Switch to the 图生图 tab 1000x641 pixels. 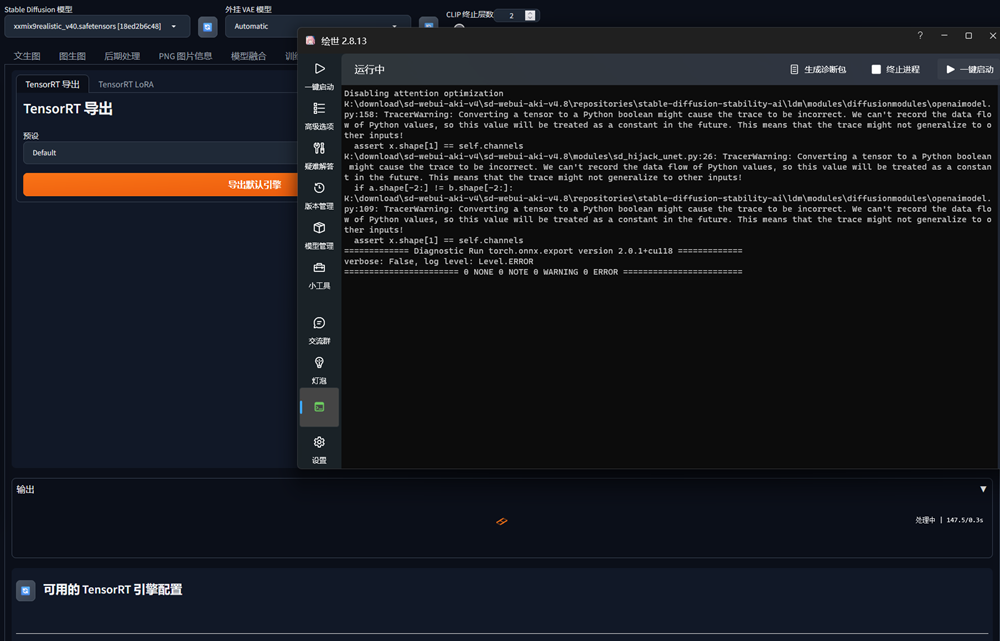(x=72, y=56)
